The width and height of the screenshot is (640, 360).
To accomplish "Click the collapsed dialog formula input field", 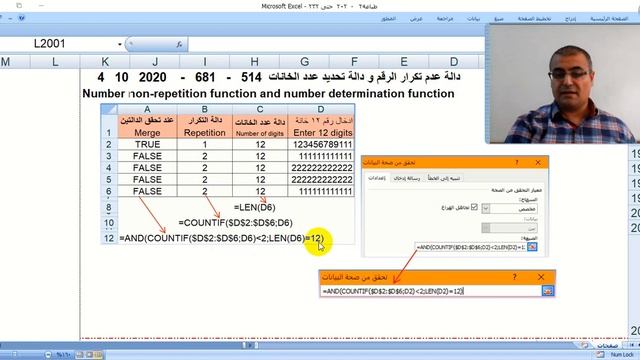I will pyautogui.click(x=431, y=291).
